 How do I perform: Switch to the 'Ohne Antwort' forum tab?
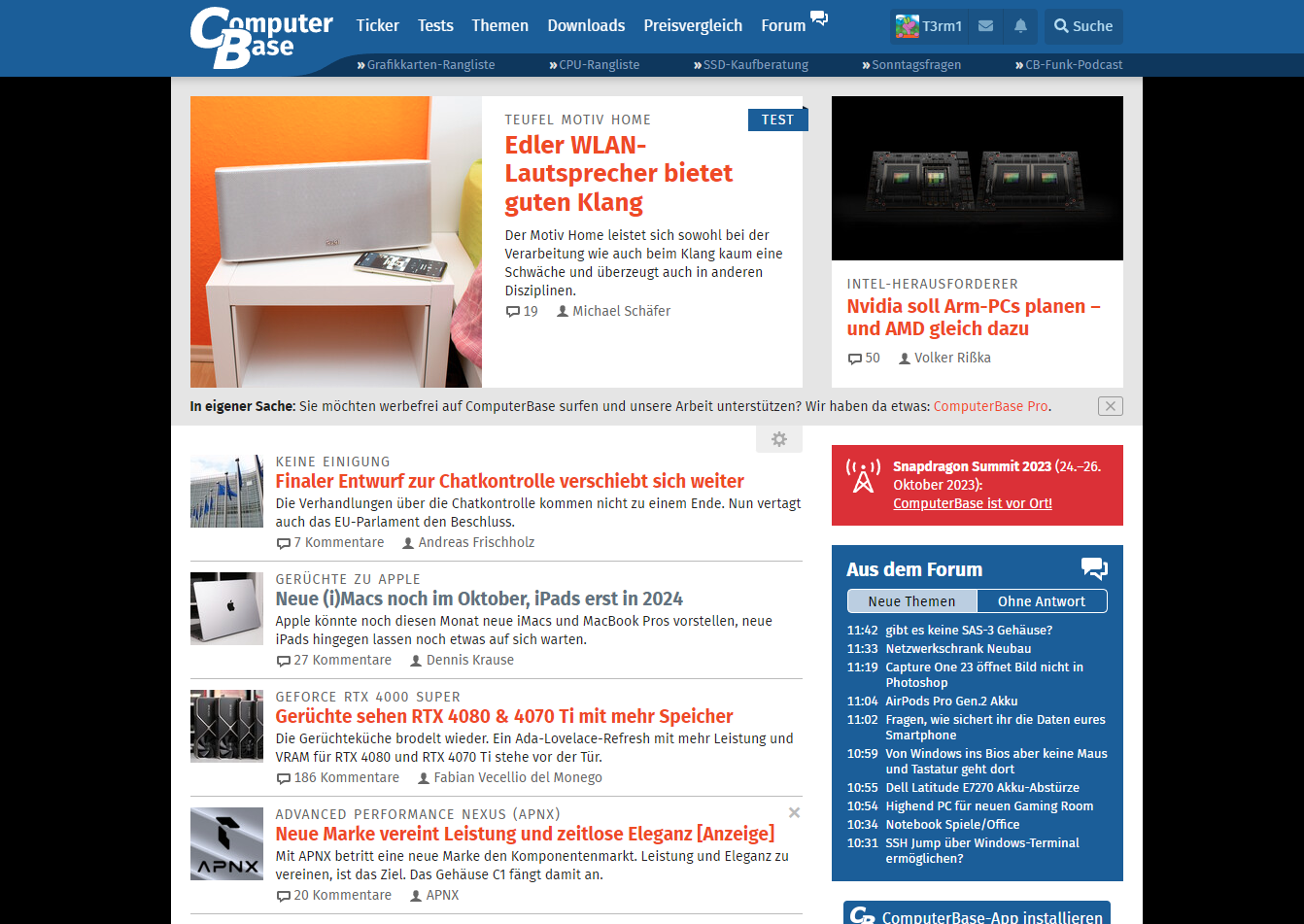(x=1042, y=601)
